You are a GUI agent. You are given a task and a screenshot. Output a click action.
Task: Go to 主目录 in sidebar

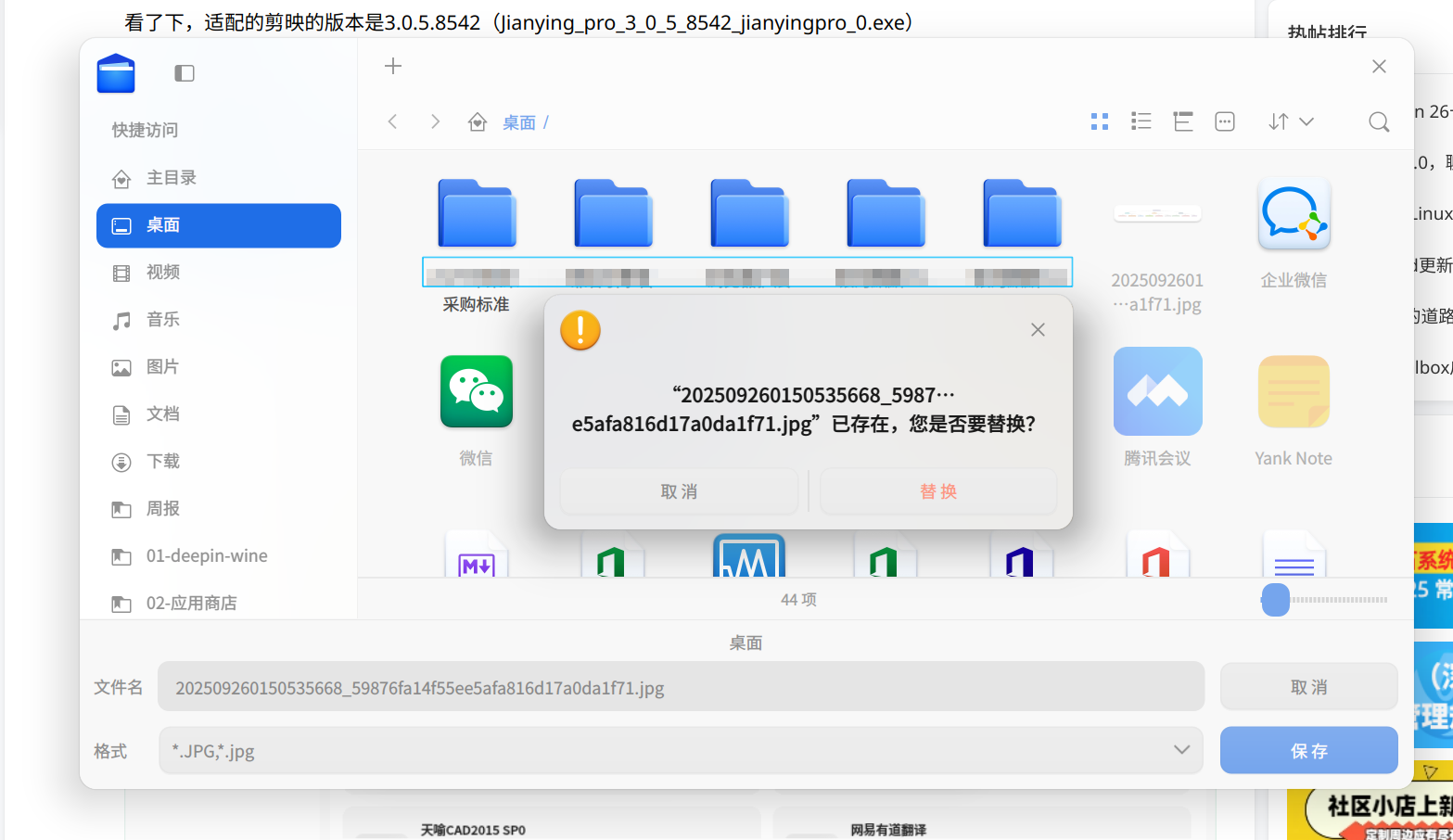219,178
